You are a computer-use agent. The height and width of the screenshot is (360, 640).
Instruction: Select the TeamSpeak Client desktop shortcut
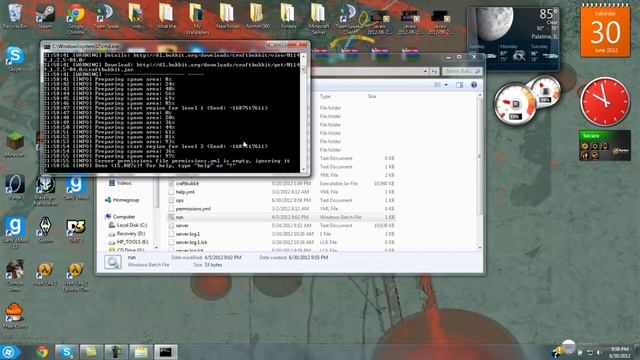click(349, 18)
